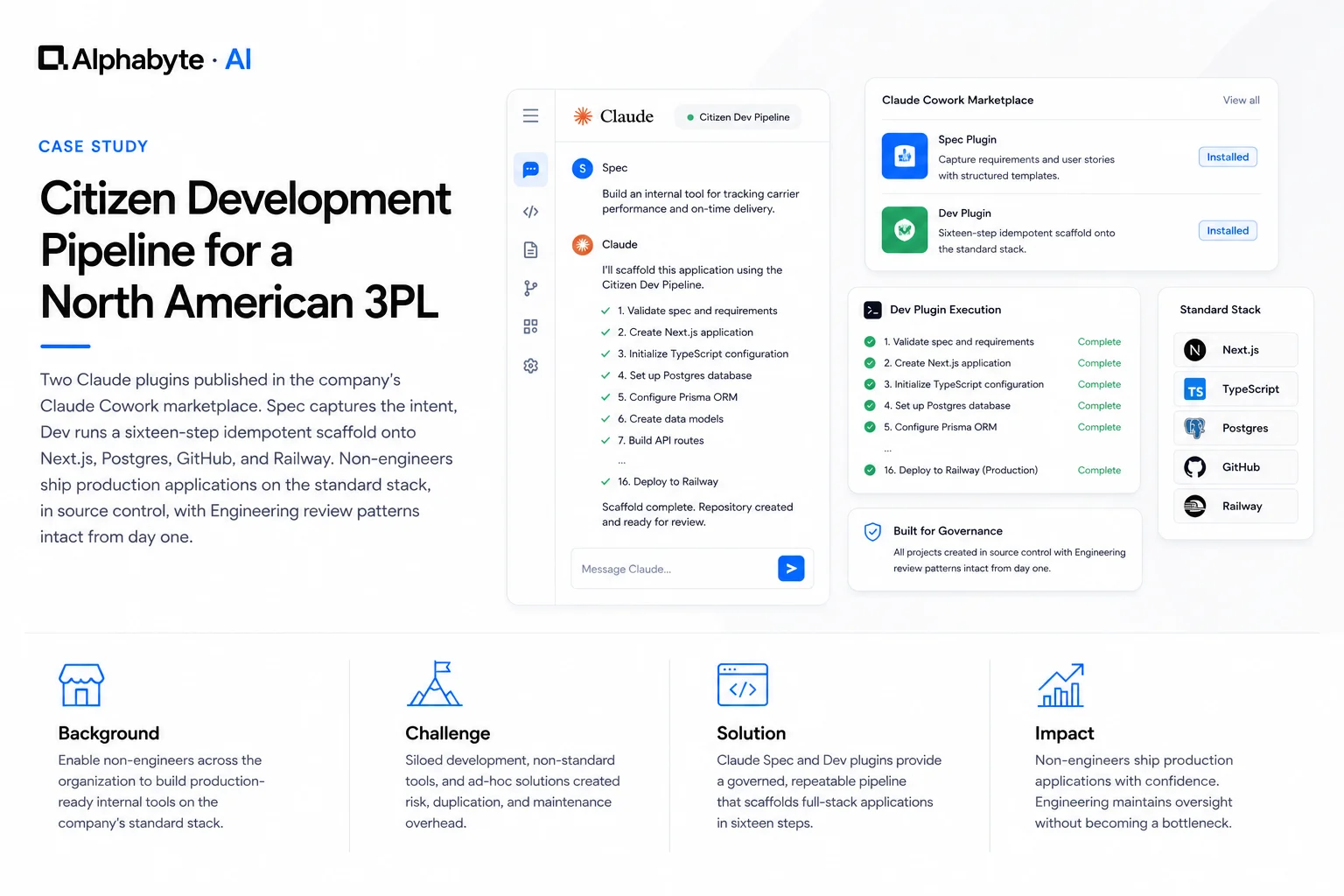The height and width of the screenshot is (896, 1344).
Task: Click the Railway logo icon
Action: [x=1195, y=506]
